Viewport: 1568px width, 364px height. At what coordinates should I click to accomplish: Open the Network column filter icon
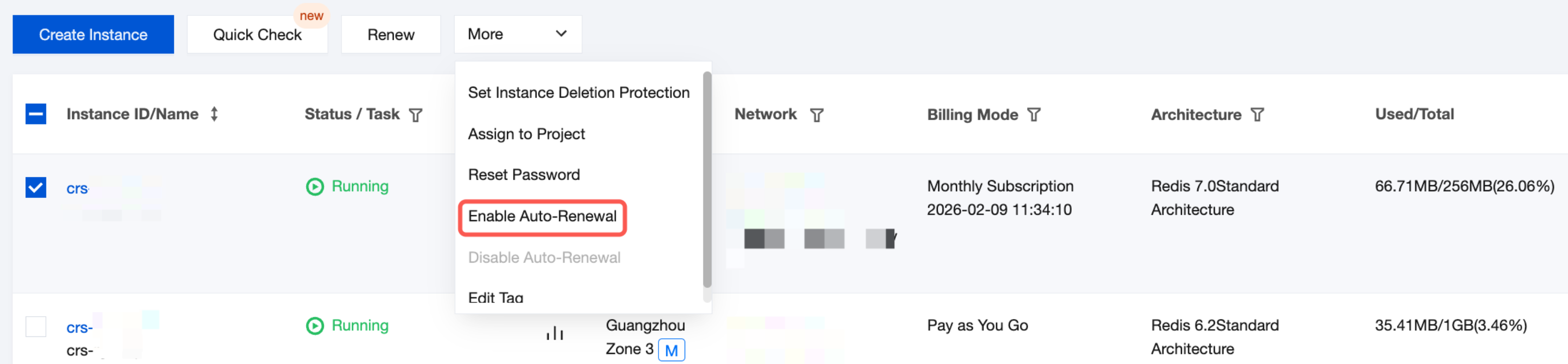817,114
